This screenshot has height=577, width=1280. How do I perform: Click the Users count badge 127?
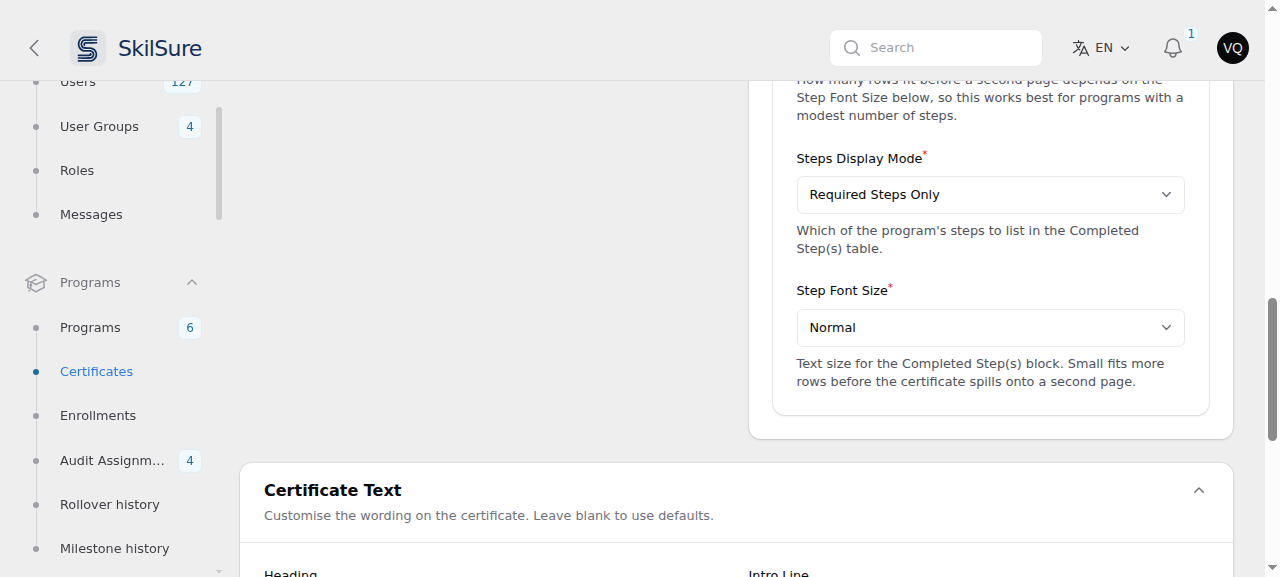[x=182, y=84]
